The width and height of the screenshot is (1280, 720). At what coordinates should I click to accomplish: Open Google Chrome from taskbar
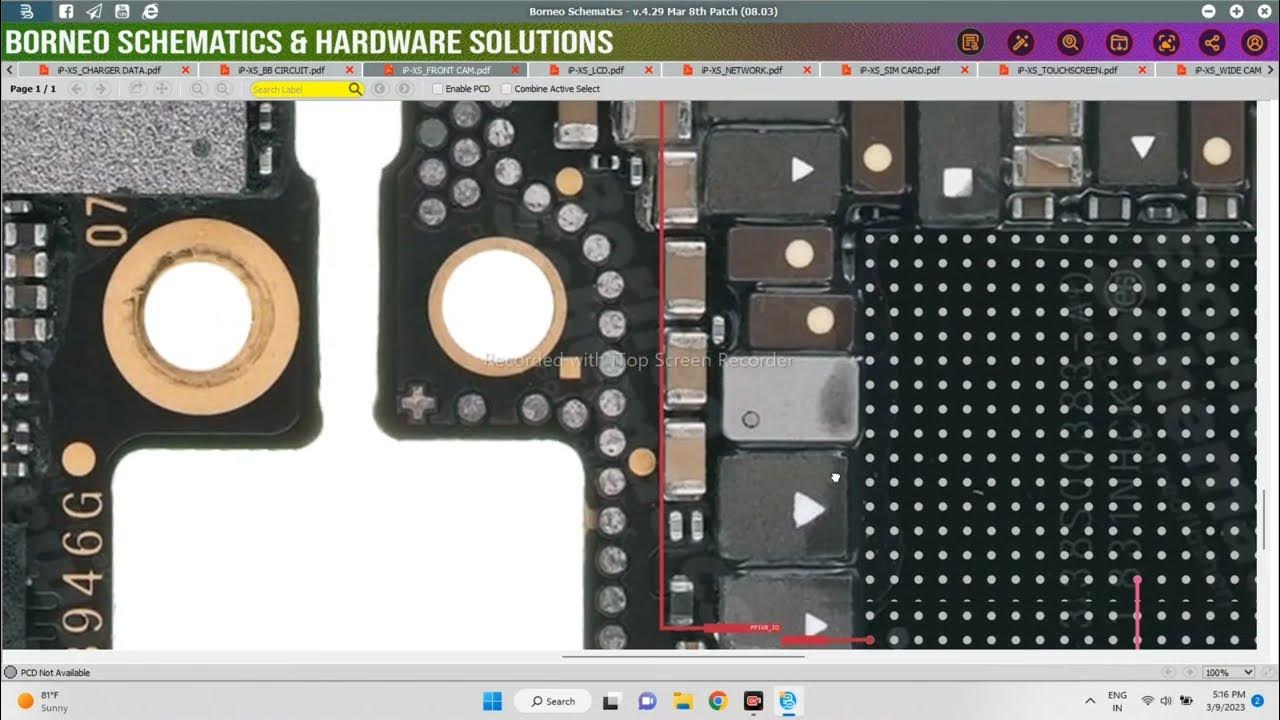pos(717,701)
